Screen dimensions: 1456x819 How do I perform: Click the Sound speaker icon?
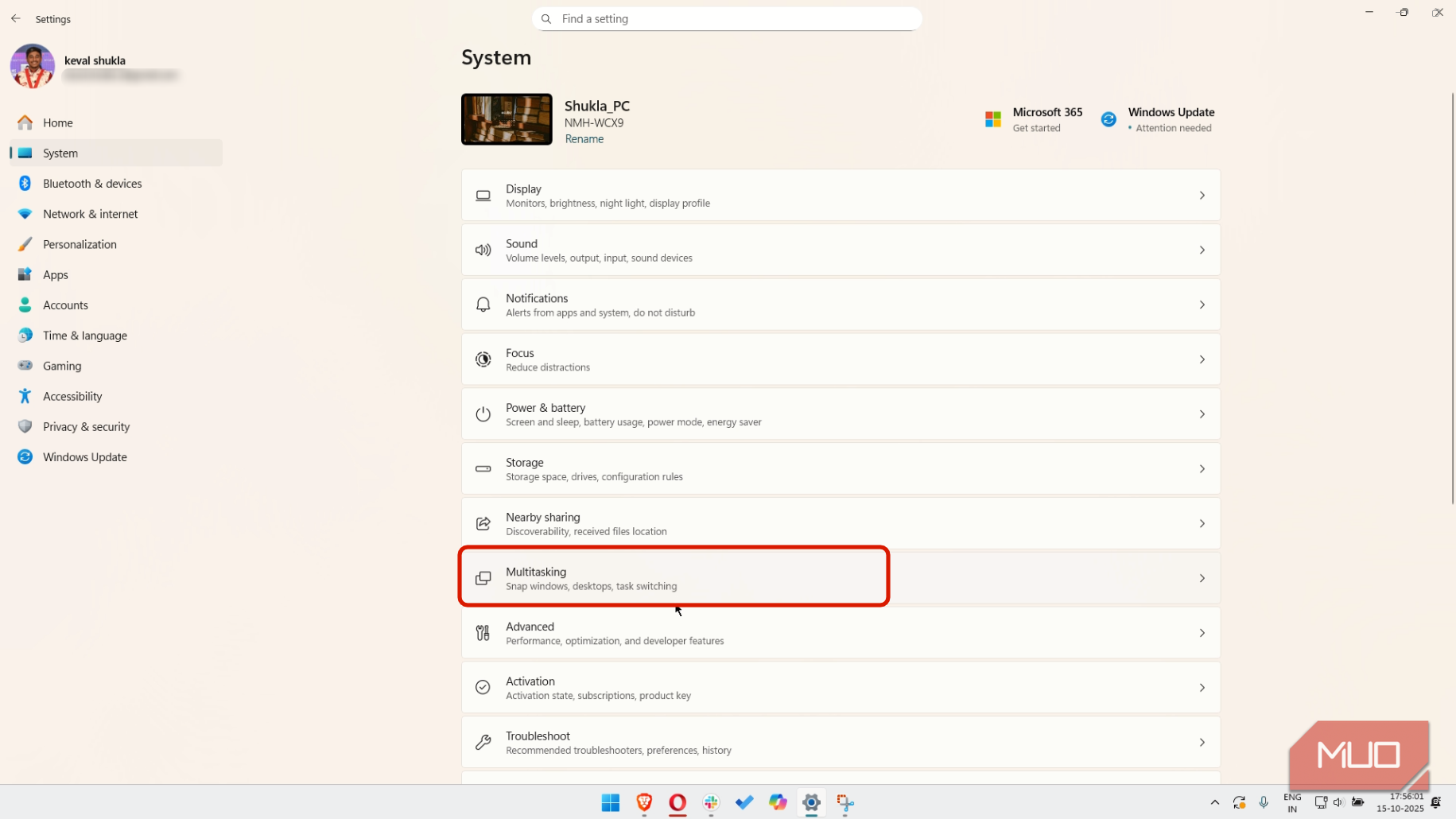(x=483, y=250)
